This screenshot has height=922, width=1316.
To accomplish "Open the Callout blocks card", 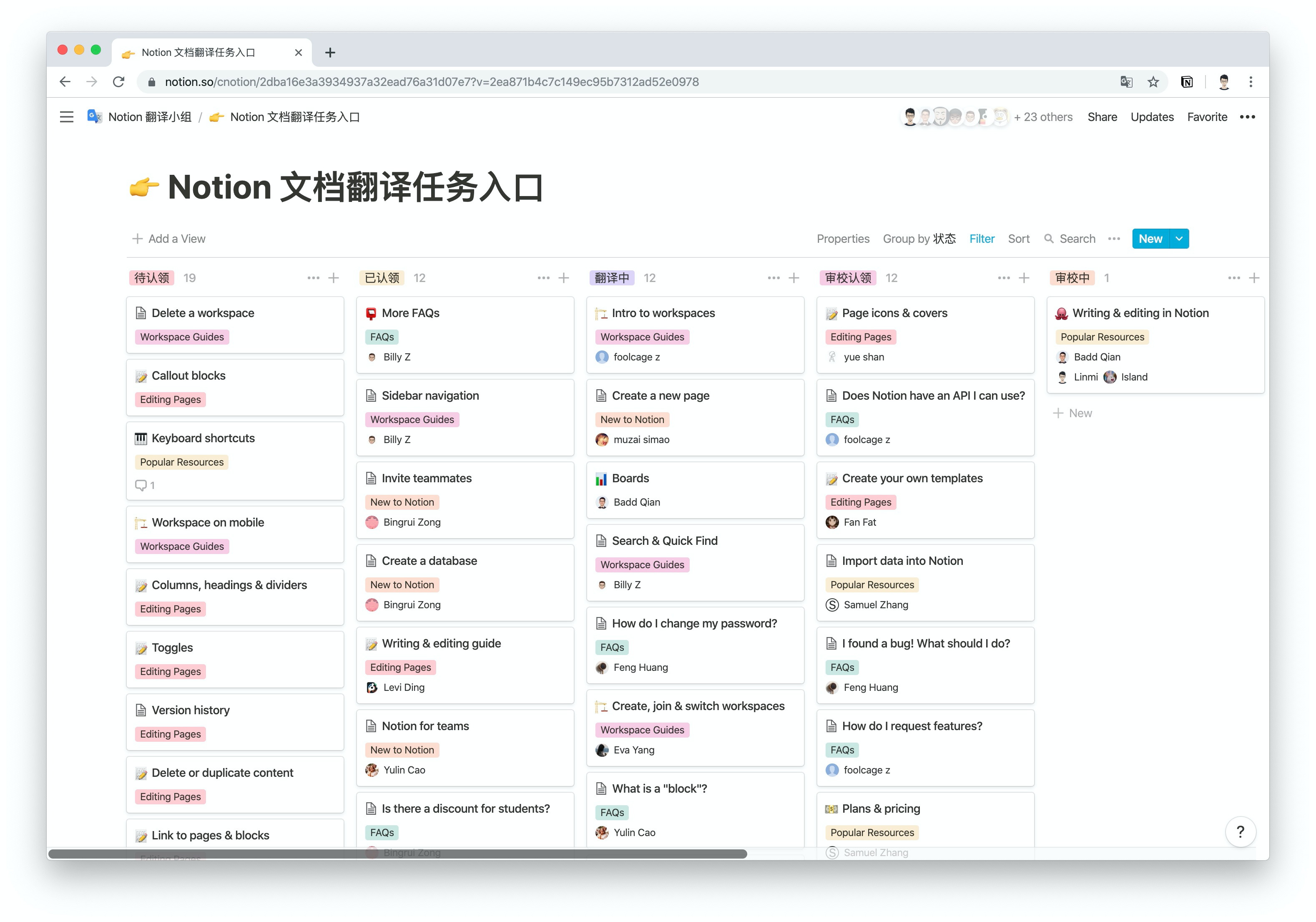I will tap(235, 387).
